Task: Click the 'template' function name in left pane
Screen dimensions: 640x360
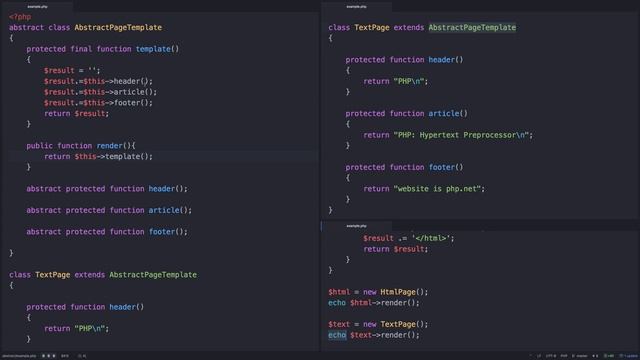Action: (x=153, y=49)
